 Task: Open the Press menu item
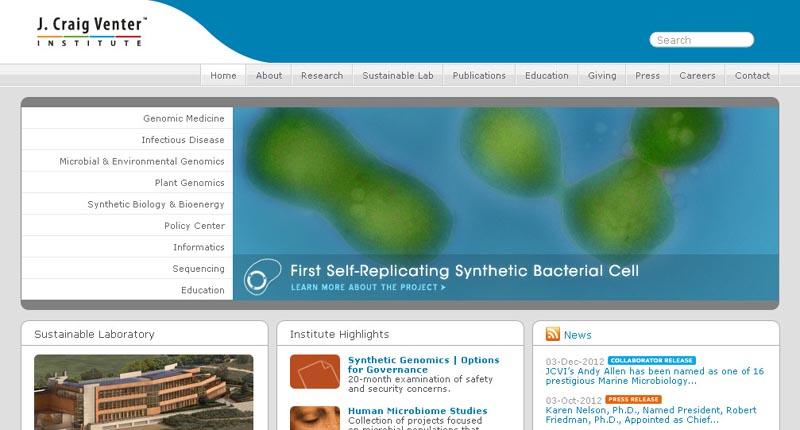click(x=647, y=75)
